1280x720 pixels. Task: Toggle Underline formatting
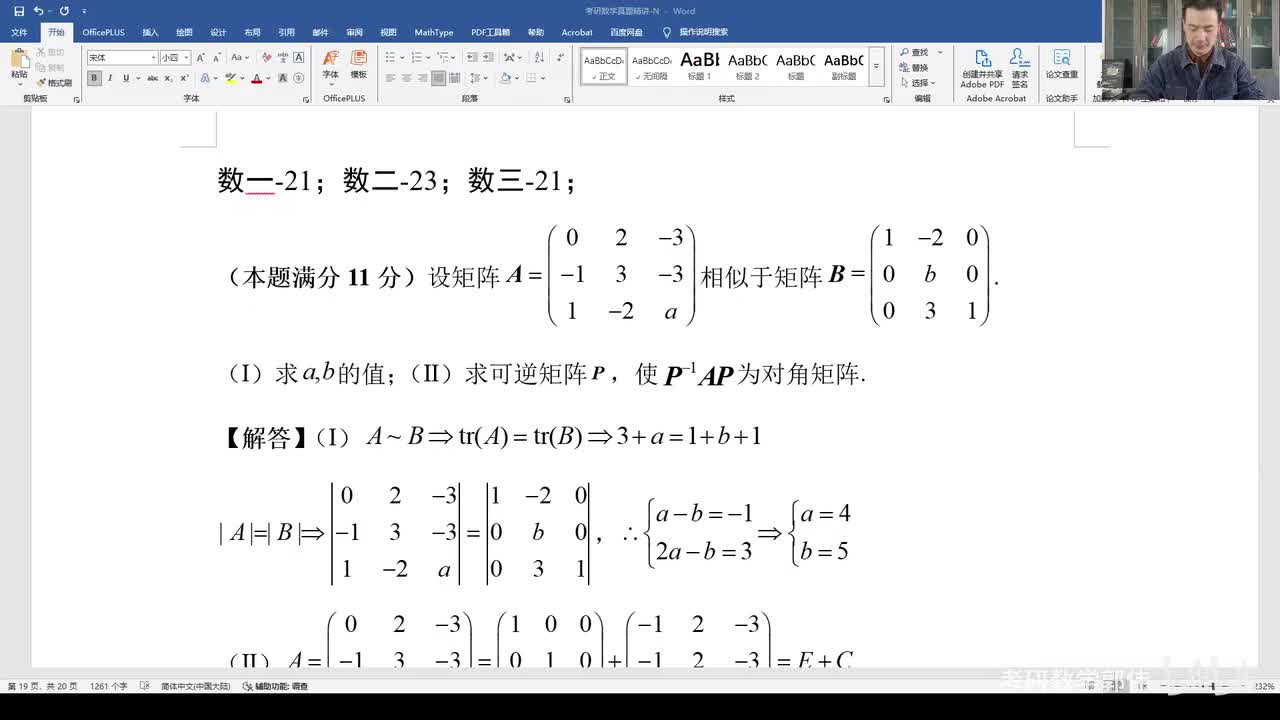pyautogui.click(x=125, y=78)
